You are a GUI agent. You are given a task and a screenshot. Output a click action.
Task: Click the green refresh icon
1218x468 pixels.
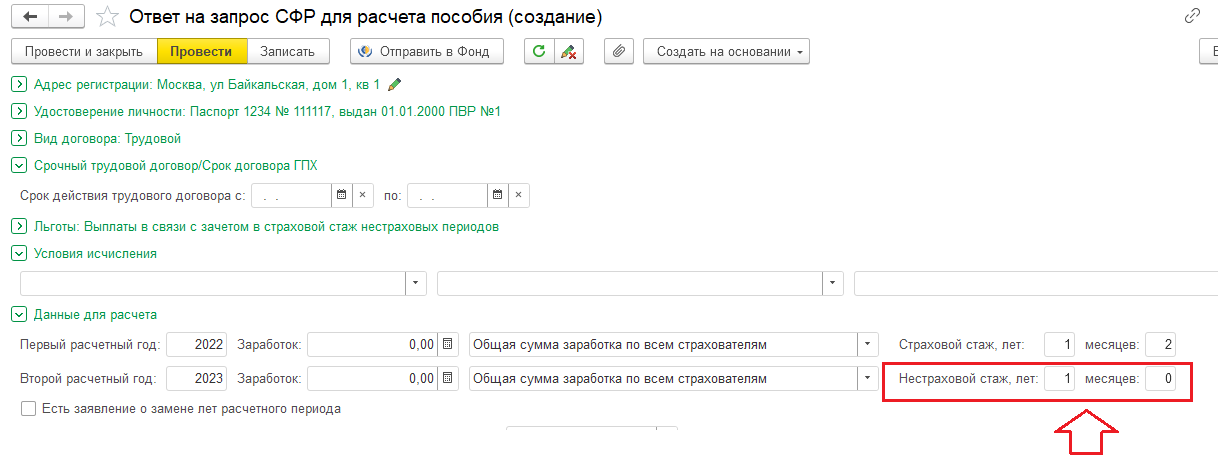[x=540, y=51]
